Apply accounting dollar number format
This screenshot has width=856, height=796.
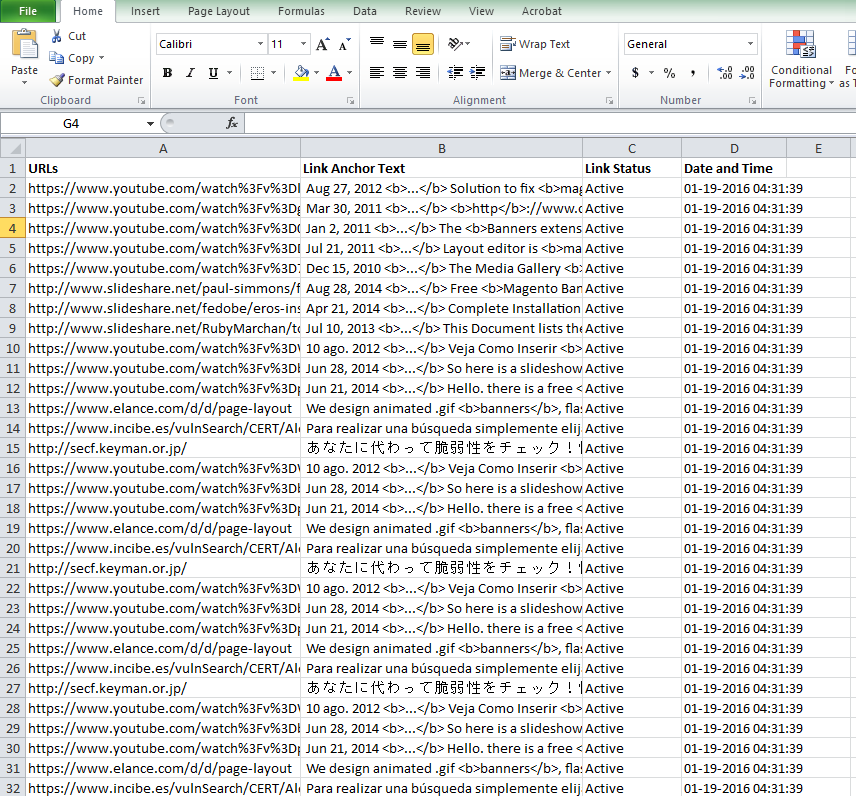coord(635,73)
